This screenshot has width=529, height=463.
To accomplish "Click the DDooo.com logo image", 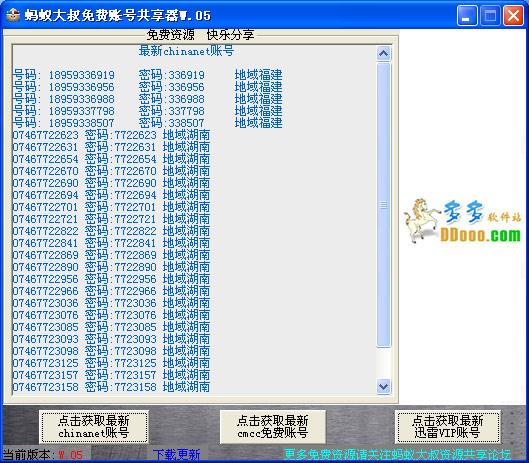I will click(462, 221).
